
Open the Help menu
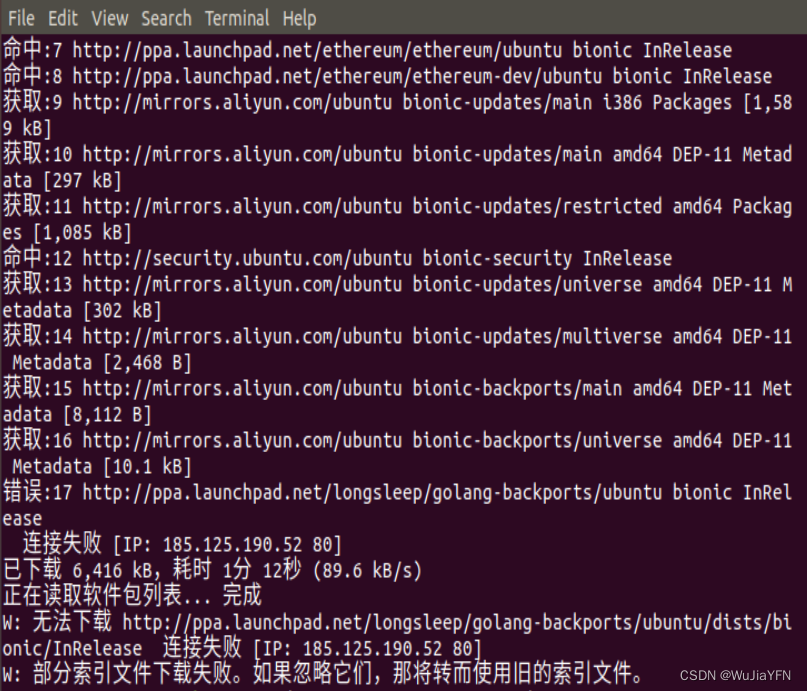(298, 18)
